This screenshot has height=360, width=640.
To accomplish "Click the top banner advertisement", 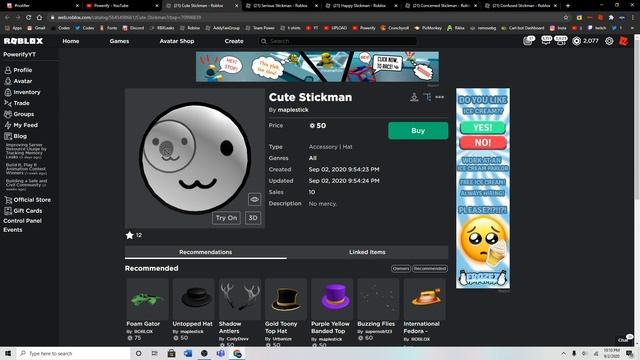I will pyautogui.click(x=318, y=67).
